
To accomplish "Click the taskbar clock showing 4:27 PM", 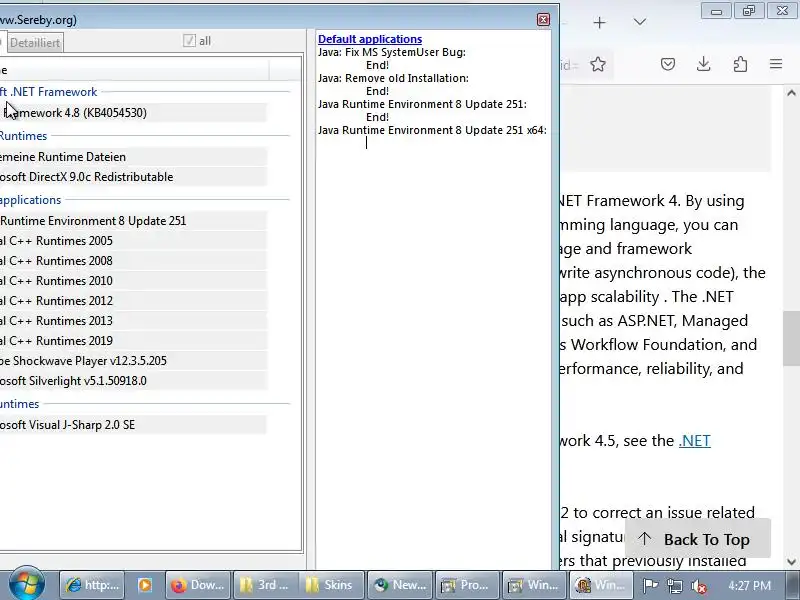I will click(x=749, y=586).
